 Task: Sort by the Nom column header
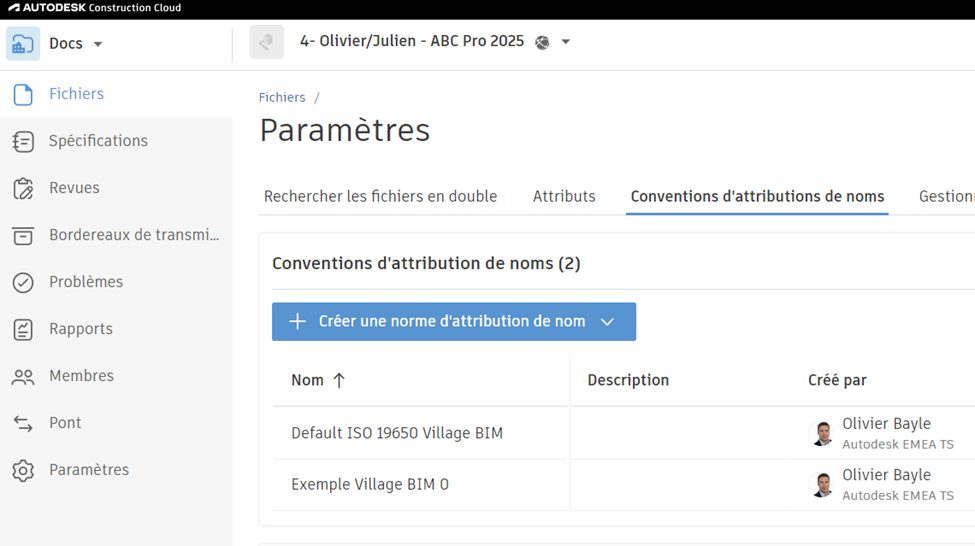[x=307, y=380]
